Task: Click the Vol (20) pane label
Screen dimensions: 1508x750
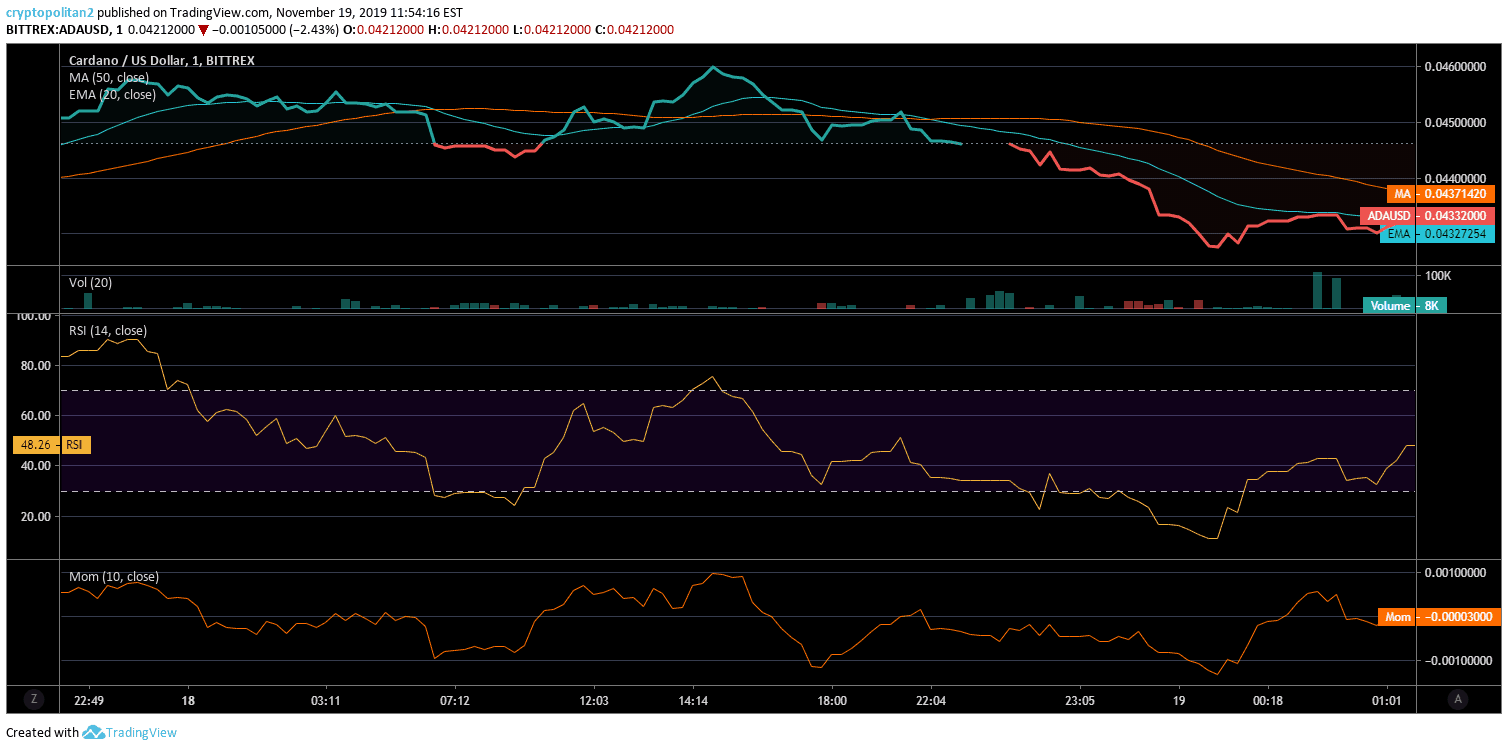Action: [x=90, y=282]
